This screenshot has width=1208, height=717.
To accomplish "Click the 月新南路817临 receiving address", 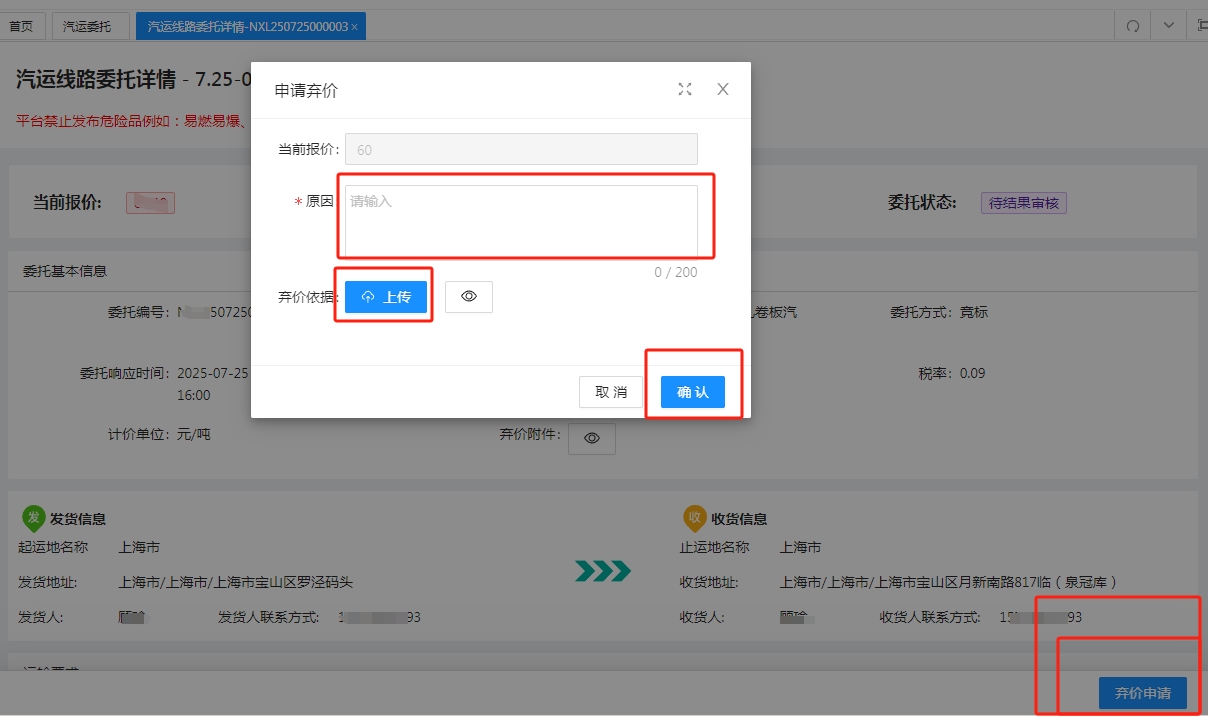I will (x=948, y=582).
